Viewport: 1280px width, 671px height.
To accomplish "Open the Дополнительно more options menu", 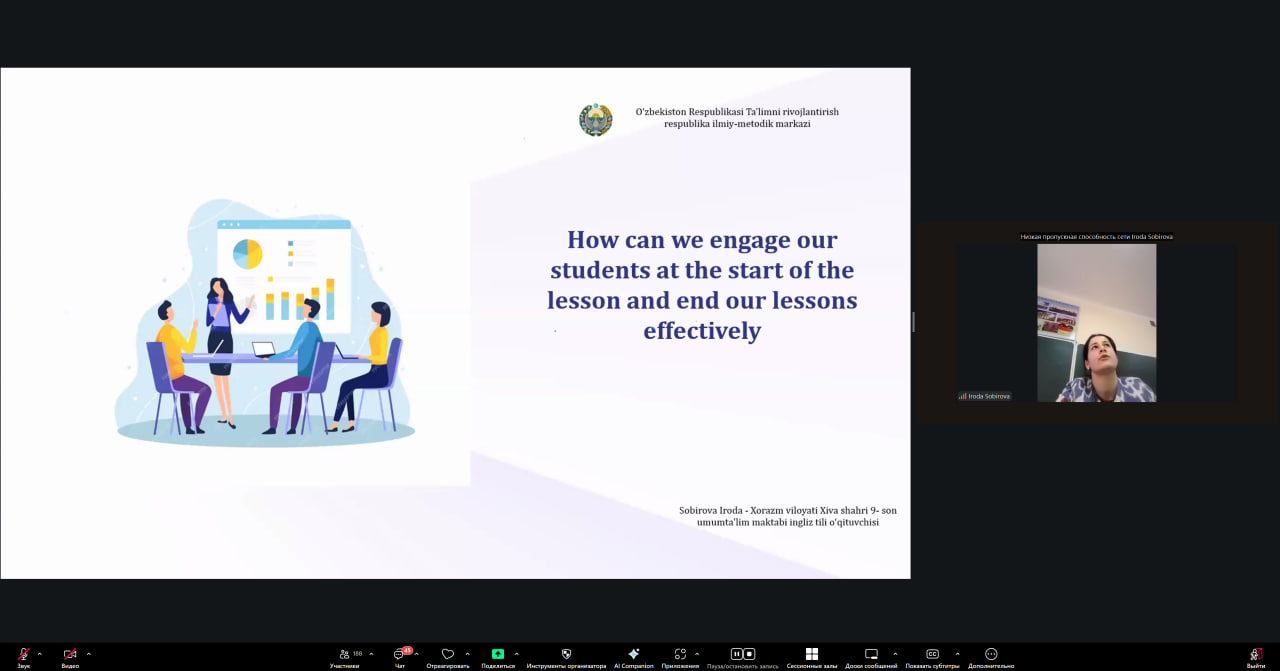I will coord(991,654).
